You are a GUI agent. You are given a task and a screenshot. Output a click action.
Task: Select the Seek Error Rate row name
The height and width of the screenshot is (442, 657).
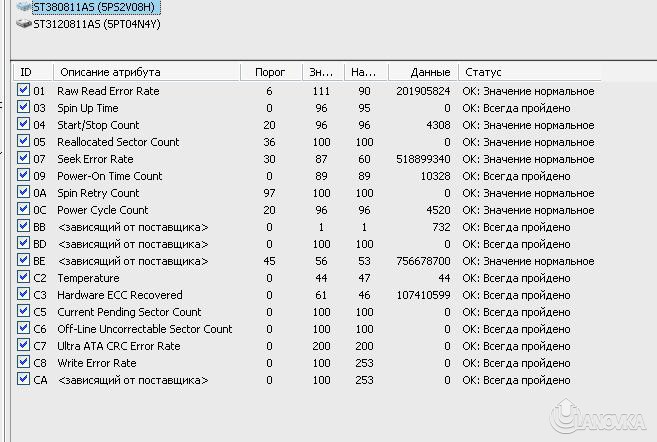click(95, 159)
